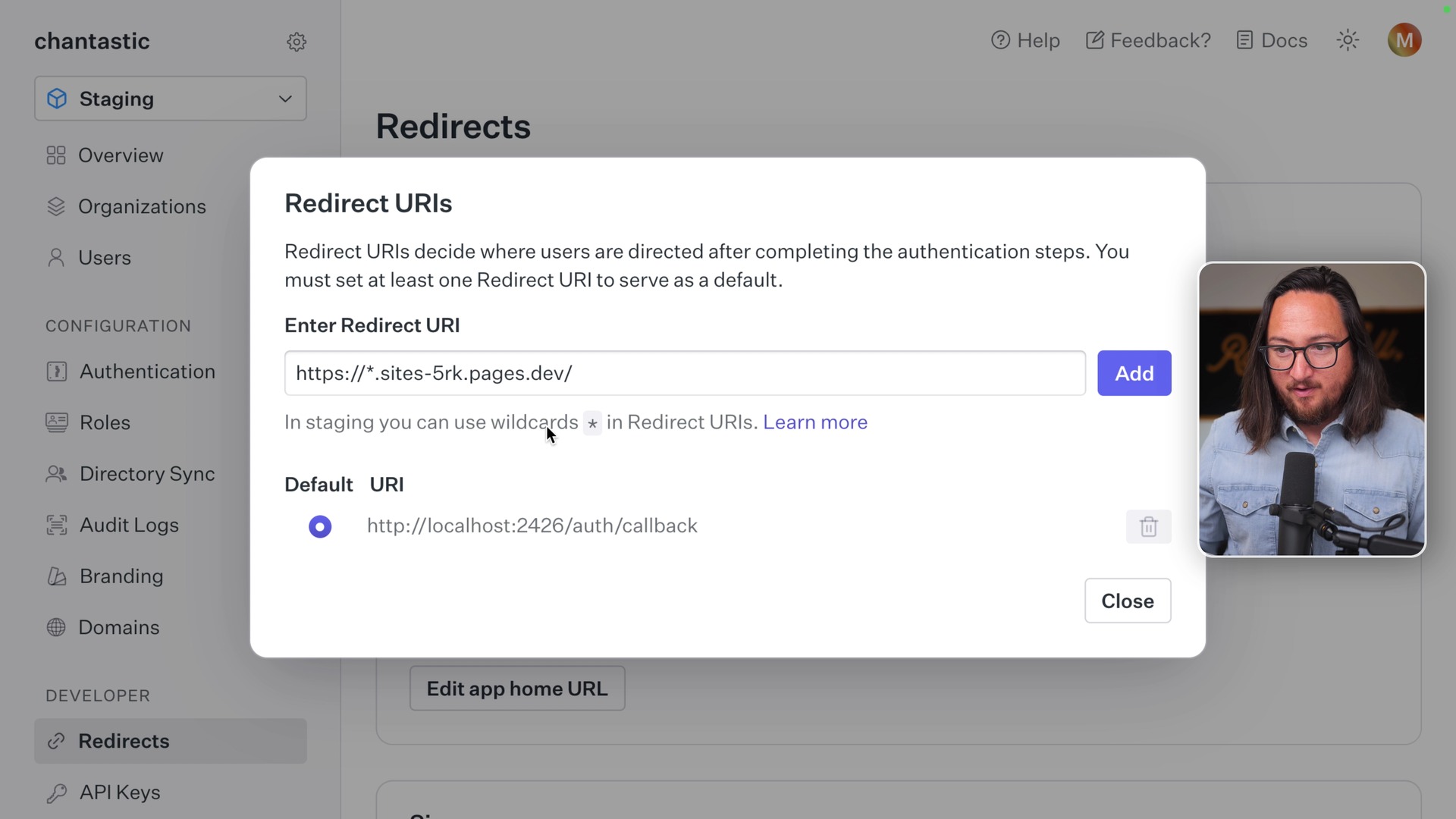Delete the localhost callback URI with trash icon

(1148, 526)
